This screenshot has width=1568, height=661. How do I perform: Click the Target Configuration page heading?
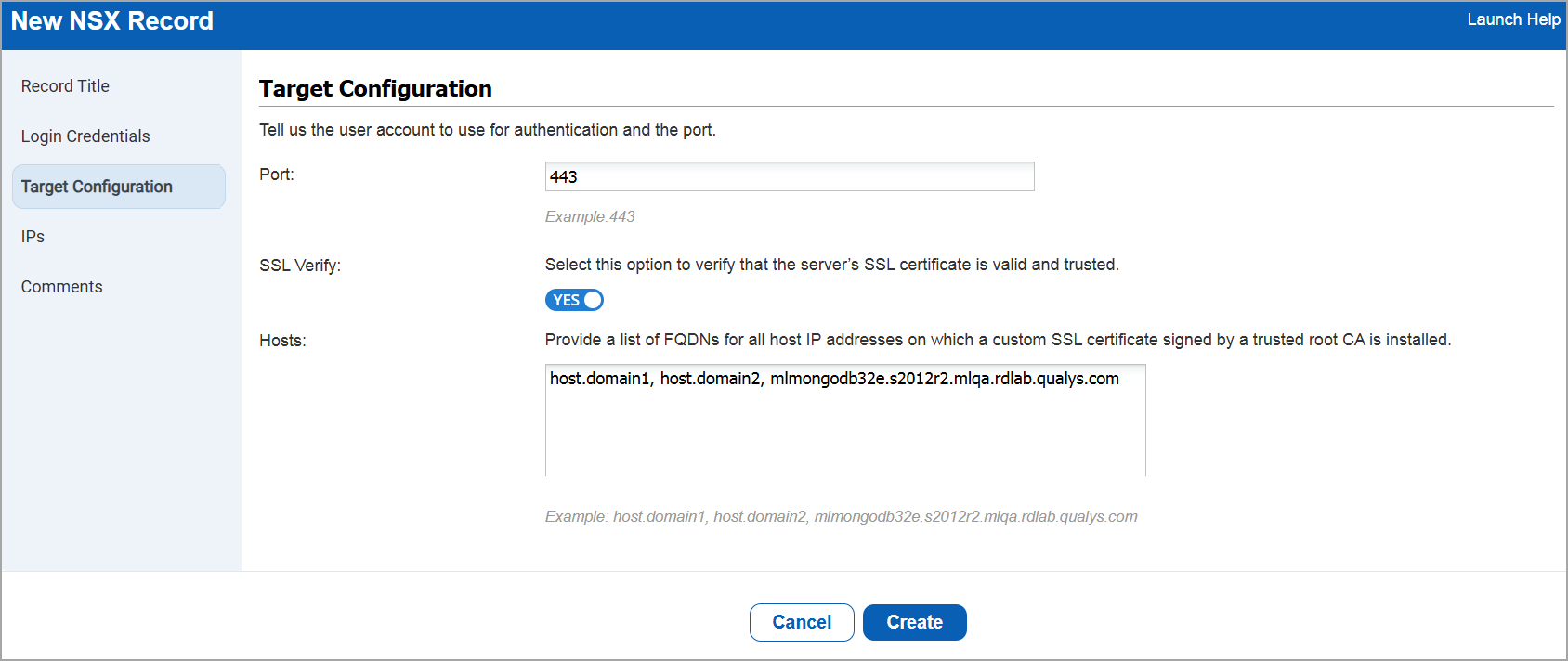click(x=375, y=89)
